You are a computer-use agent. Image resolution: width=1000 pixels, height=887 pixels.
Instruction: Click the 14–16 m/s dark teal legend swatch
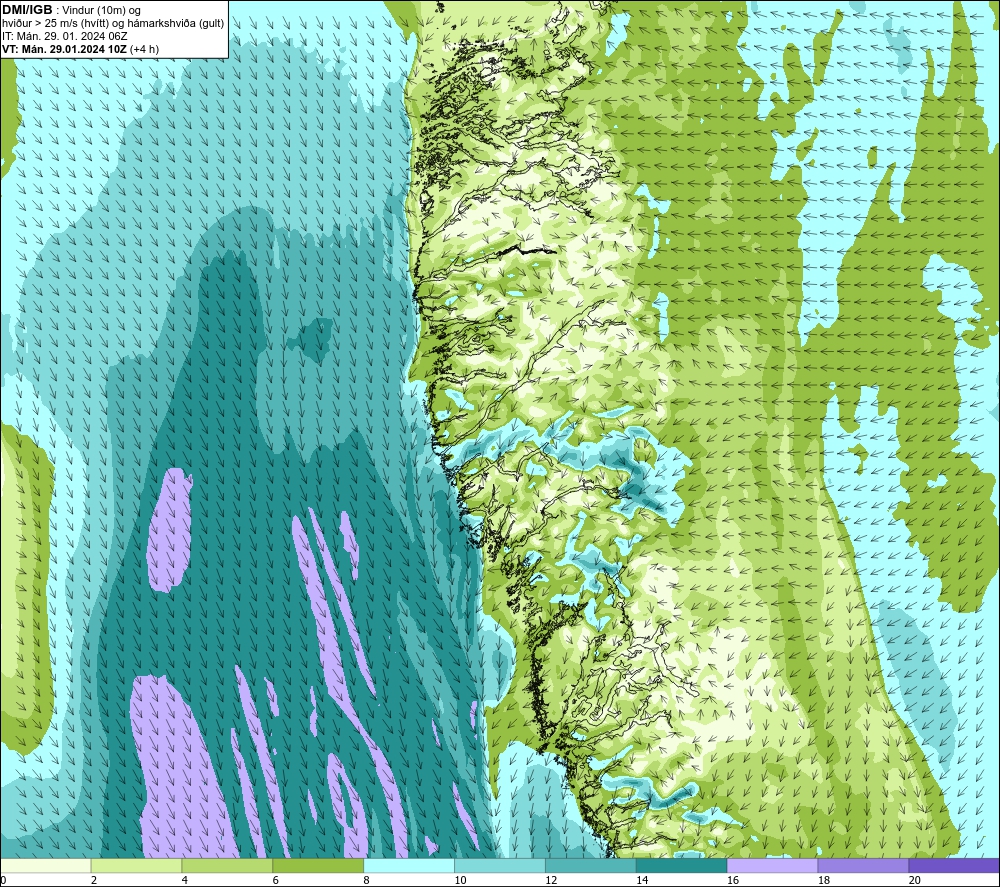click(681, 865)
